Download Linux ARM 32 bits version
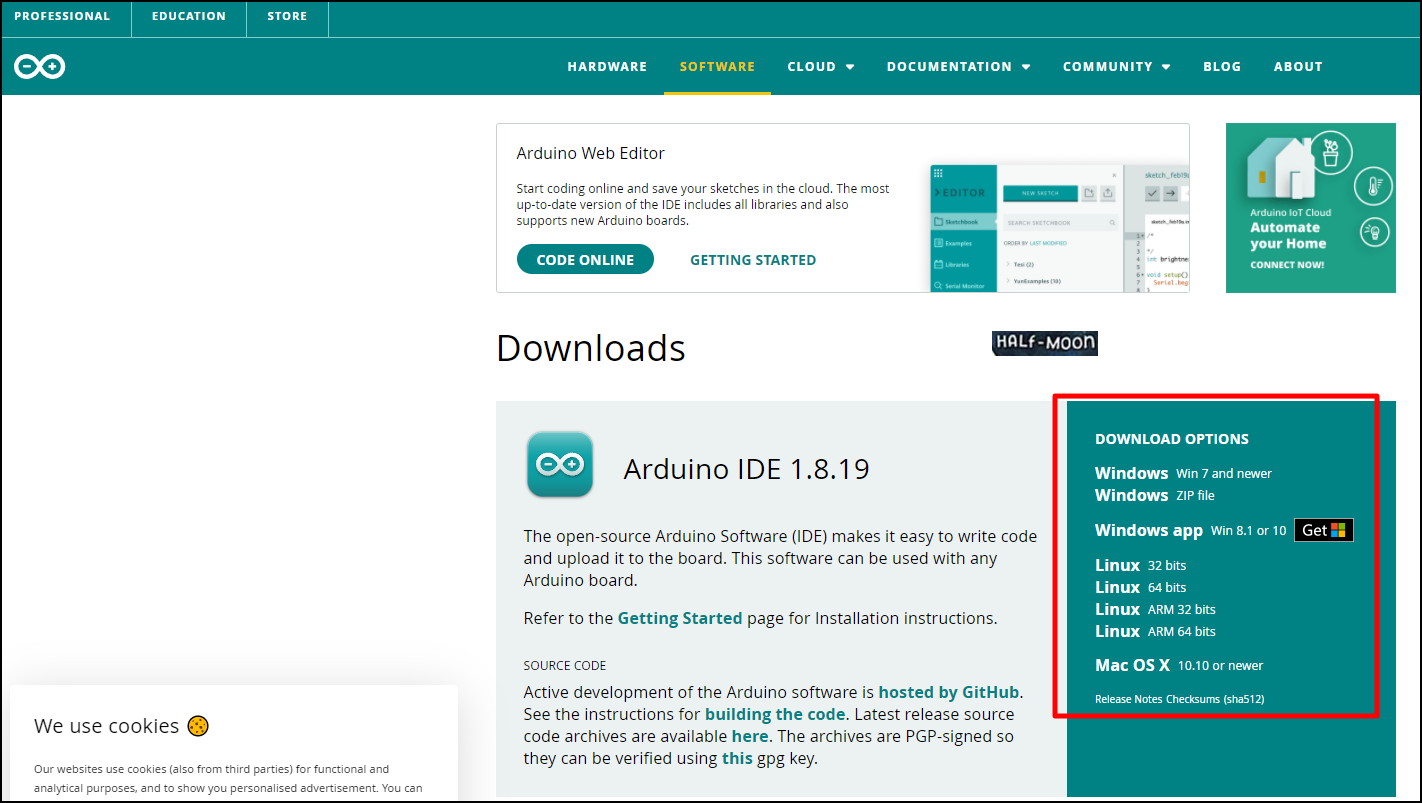The width and height of the screenshot is (1422, 803). click(1155, 609)
